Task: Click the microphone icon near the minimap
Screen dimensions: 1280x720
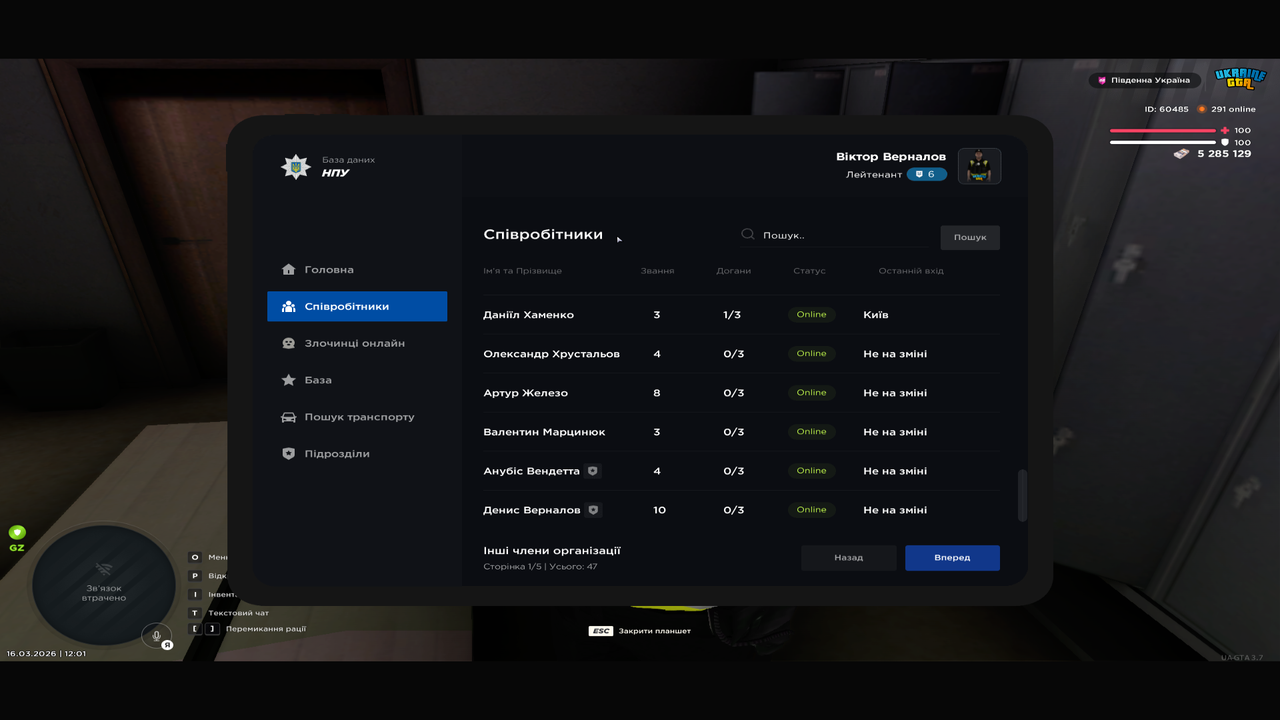Action: (155, 635)
